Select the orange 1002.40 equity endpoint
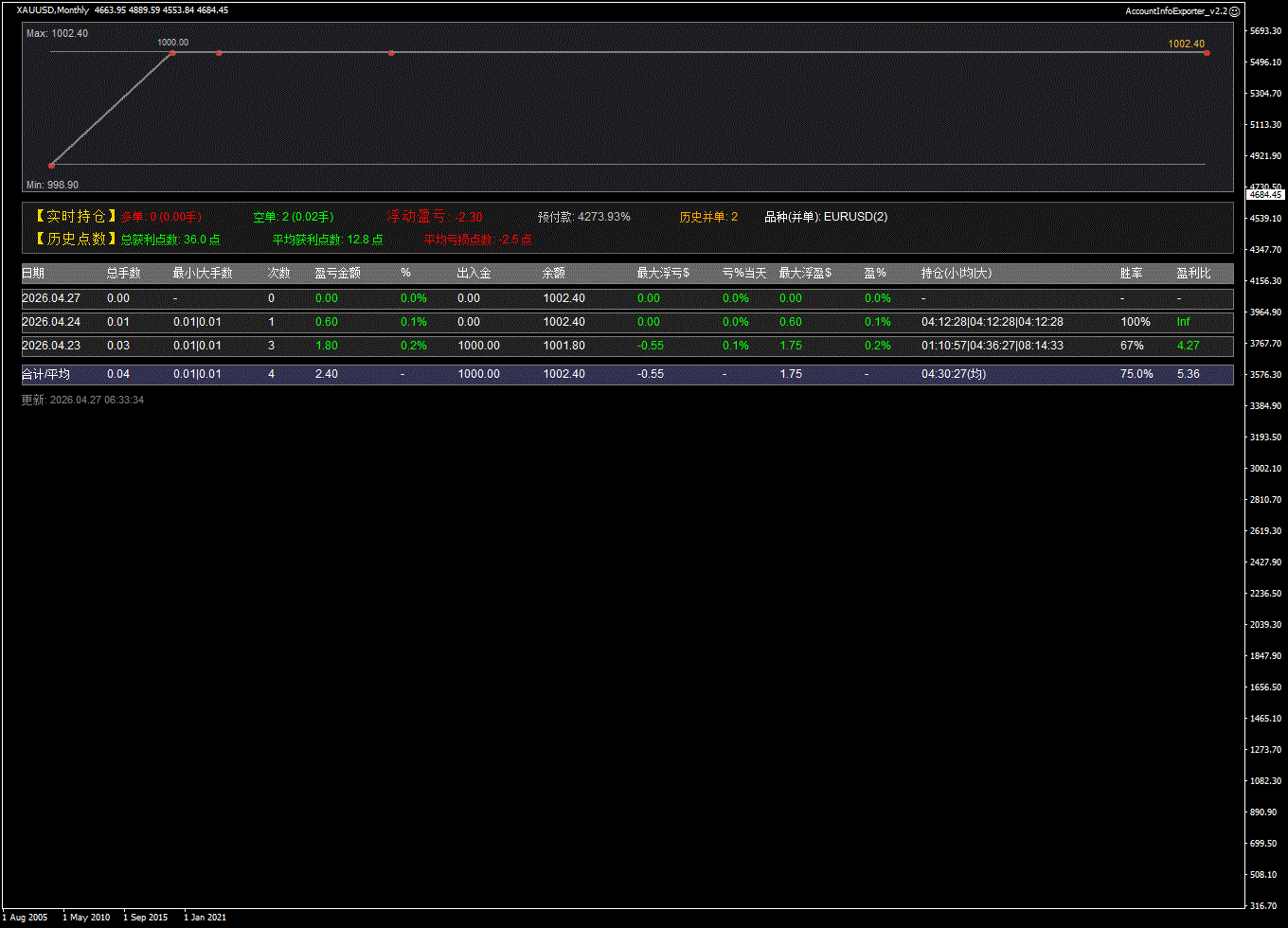This screenshot has width=1288, height=928. tap(1206, 53)
